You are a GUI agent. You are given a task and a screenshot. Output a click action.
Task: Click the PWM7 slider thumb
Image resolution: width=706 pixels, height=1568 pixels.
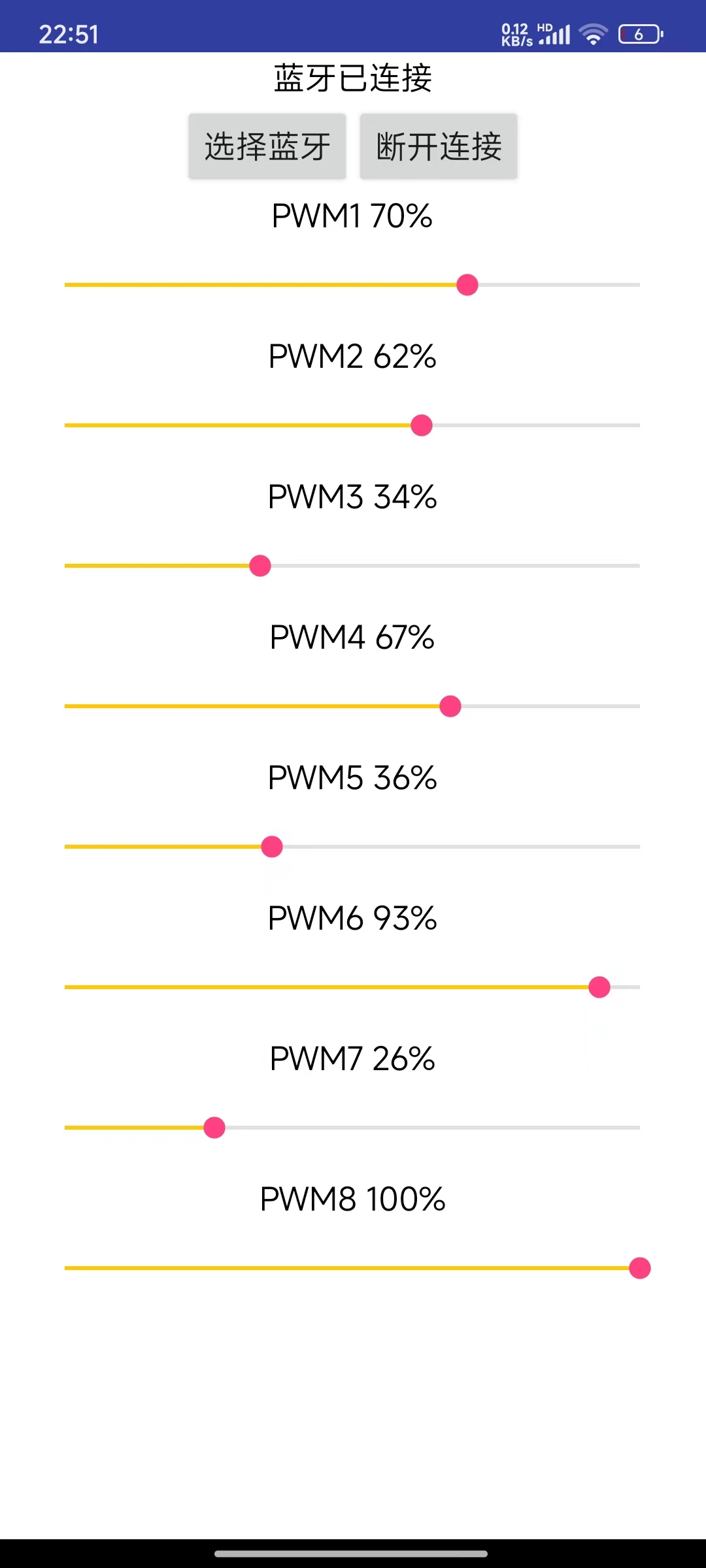click(214, 1128)
